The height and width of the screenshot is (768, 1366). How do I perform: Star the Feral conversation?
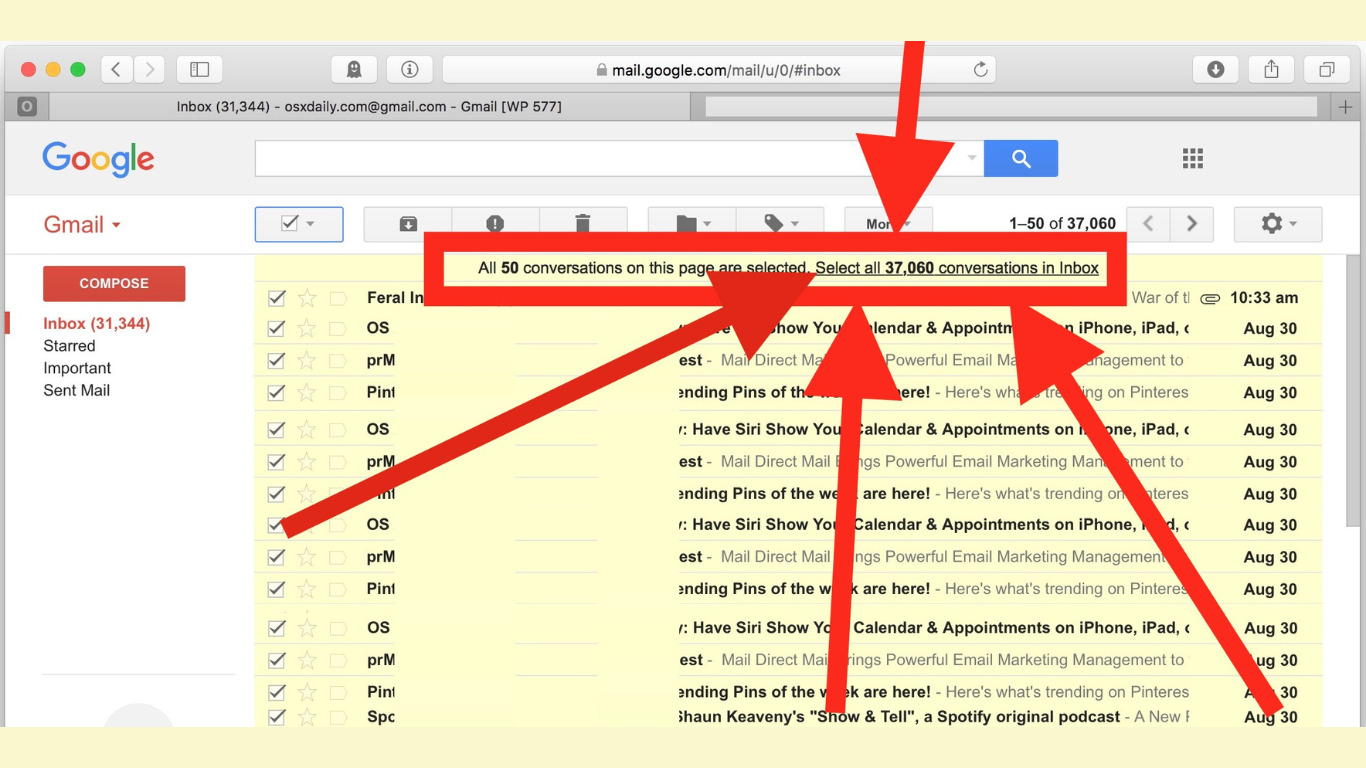(307, 297)
